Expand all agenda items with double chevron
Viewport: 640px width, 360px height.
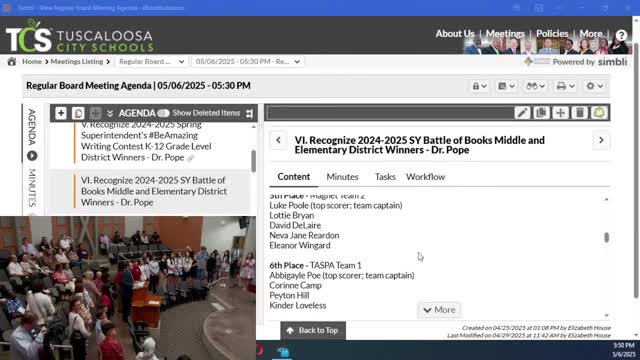pos(110,113)
